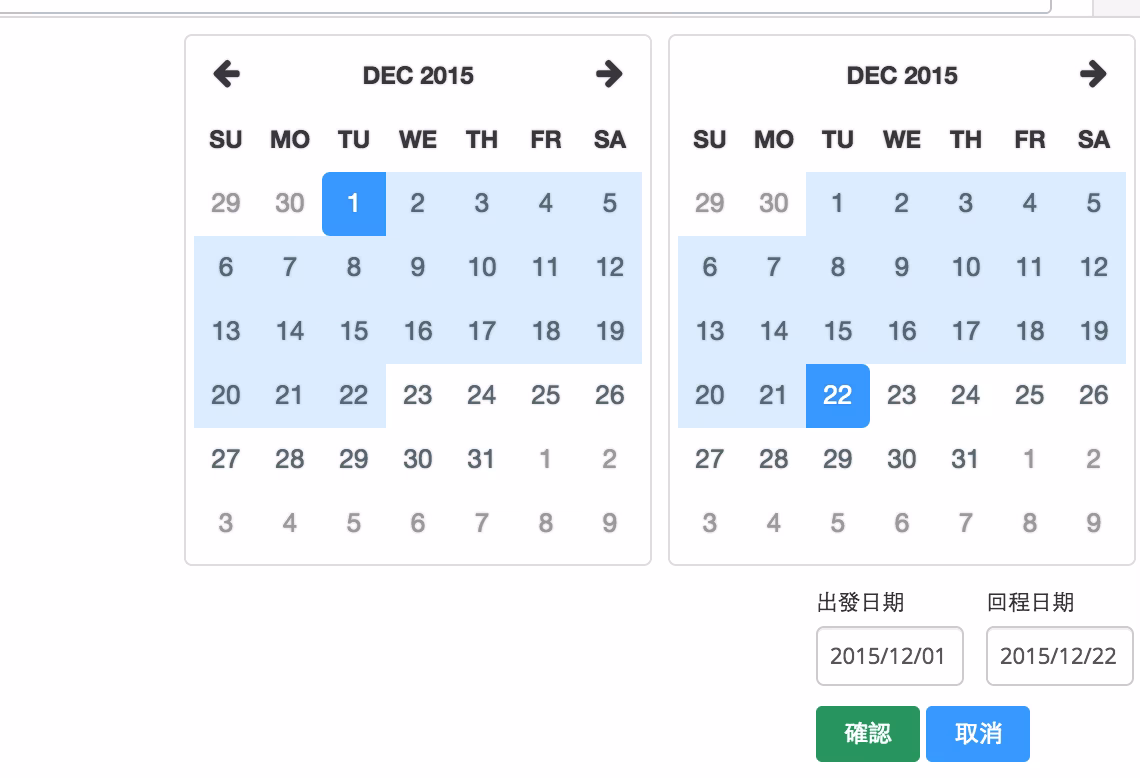Screen dimensions: 1140x778
Task: Navigate to January 2016 on the right calendar
Action: (x=1094, y=73)
